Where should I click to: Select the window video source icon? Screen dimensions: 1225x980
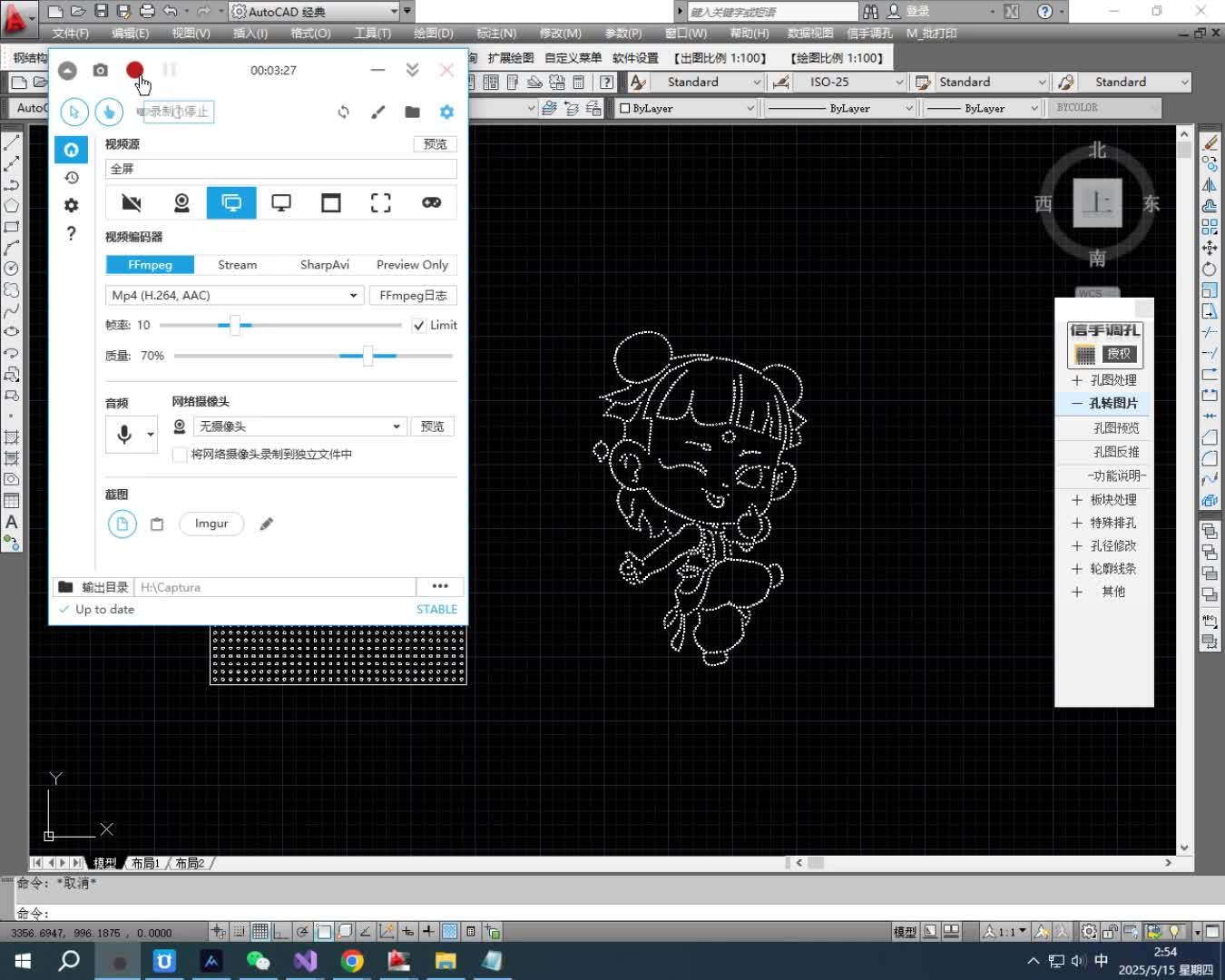coord(331,203)
